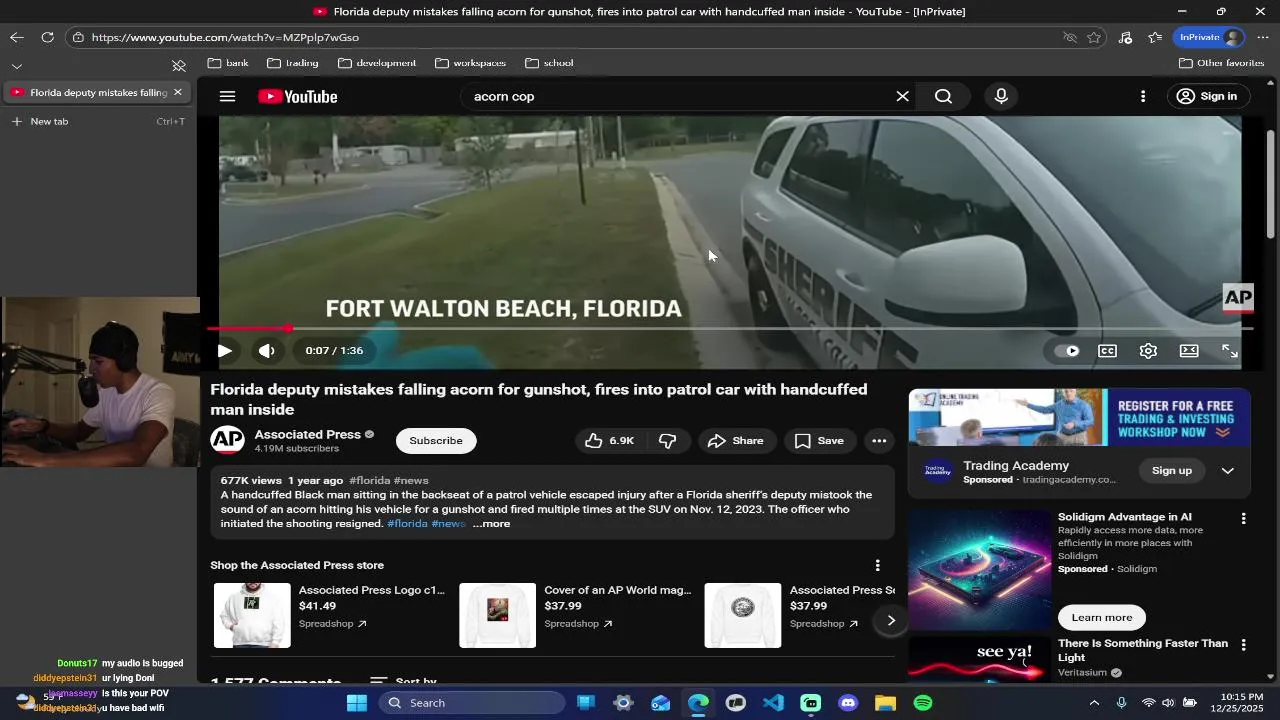Screen dimensions: 1280x720
Task: Open the Trading Academy banner image
Action: [1079, 417]
